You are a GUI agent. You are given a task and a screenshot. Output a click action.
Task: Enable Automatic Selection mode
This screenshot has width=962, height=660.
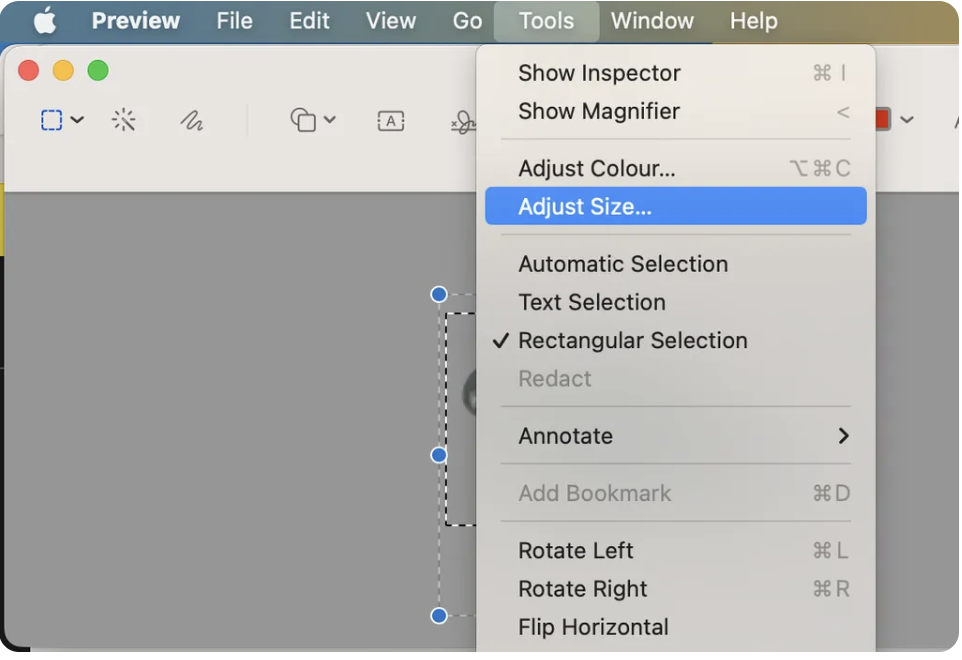[623, 264]
